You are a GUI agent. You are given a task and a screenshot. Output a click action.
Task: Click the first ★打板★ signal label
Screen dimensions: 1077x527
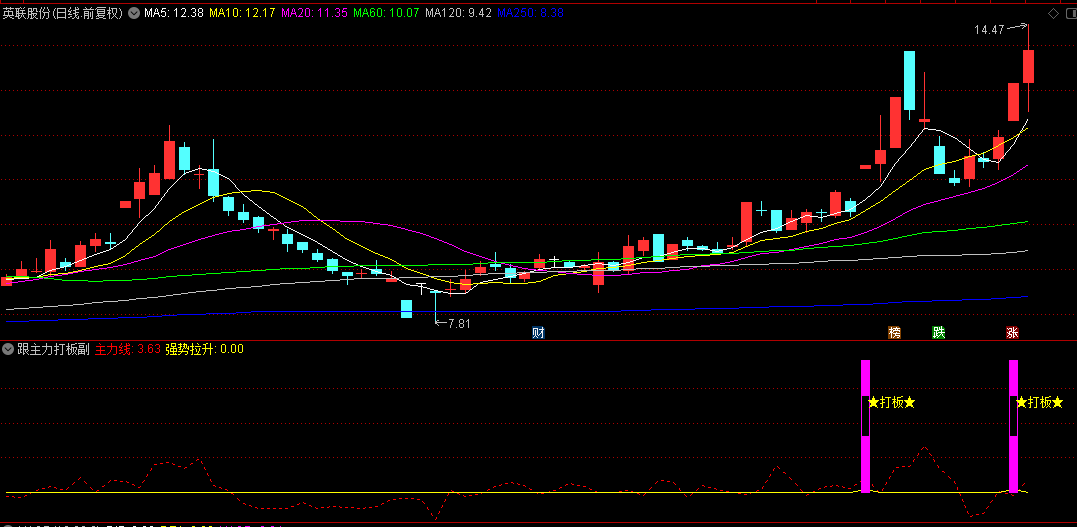coord(892,403)
